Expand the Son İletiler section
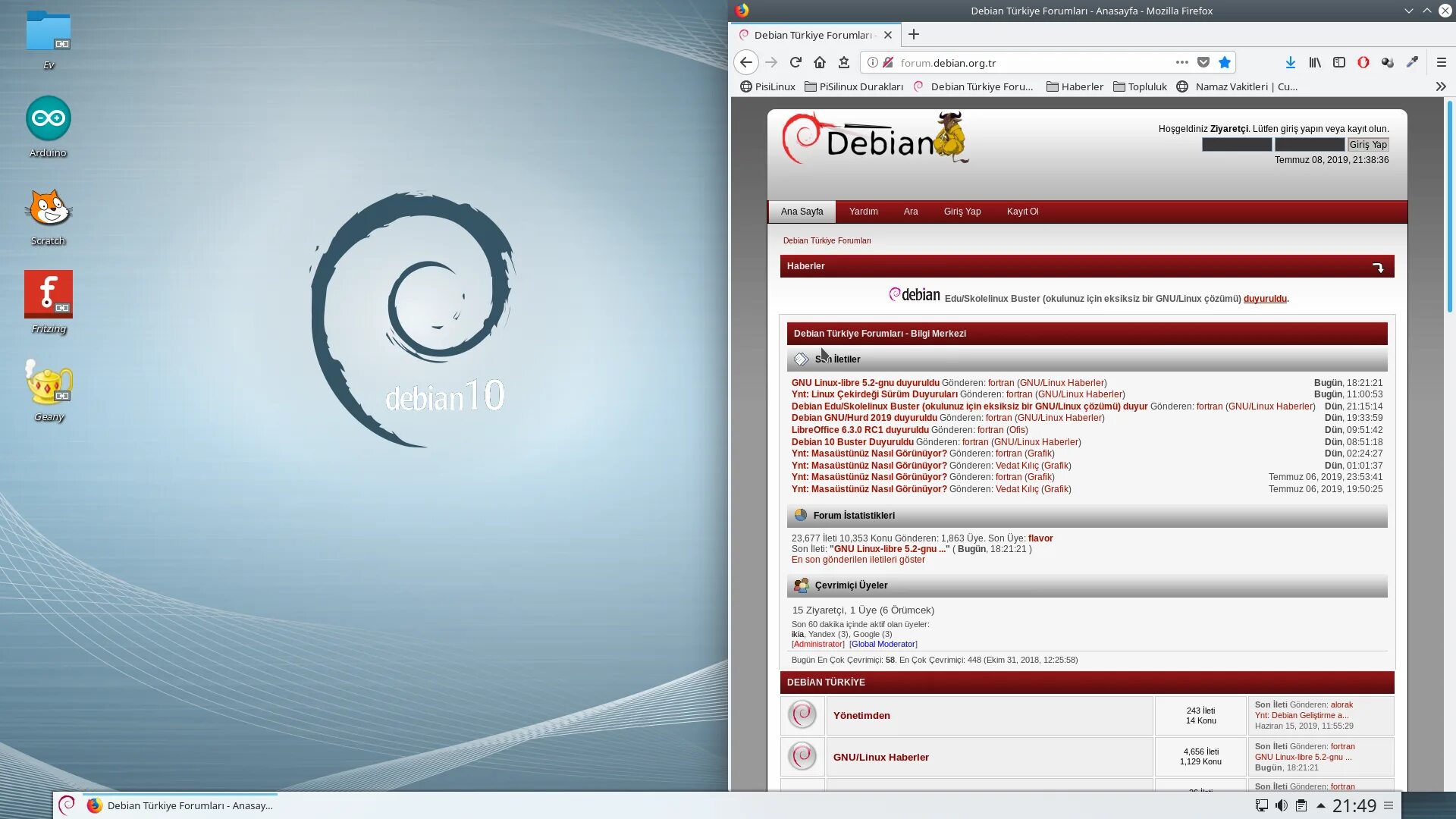The image size is (1456, 819). coord(838,358)
